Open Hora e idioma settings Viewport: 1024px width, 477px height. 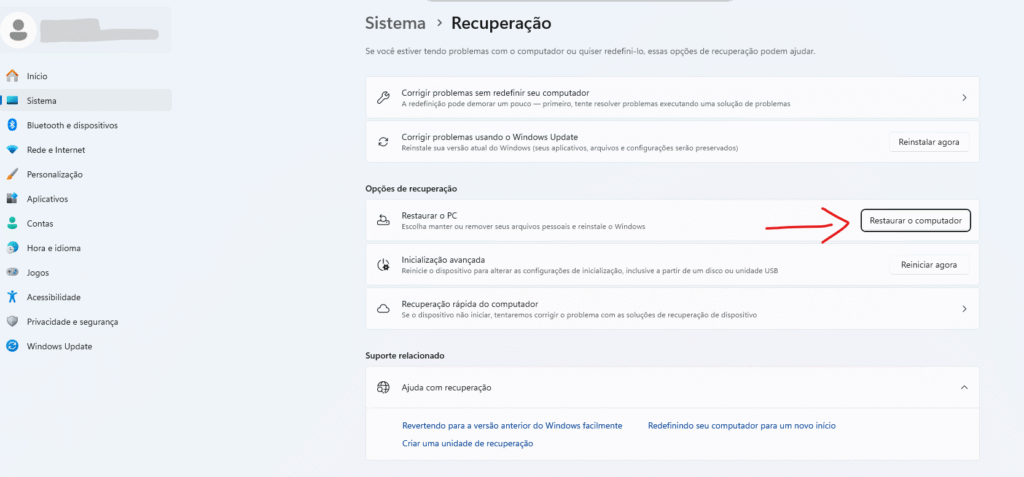point(86,248)
